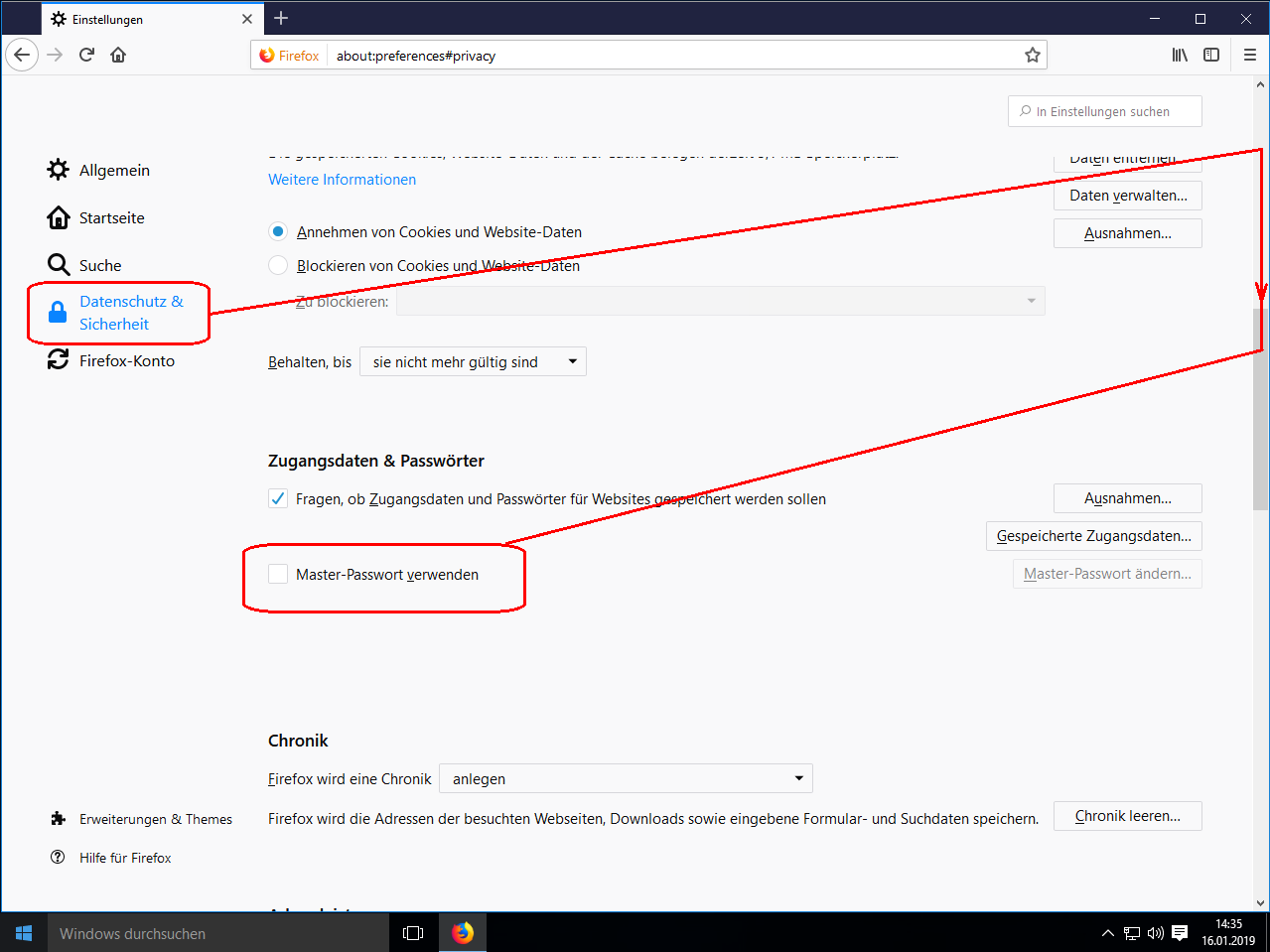The height and width of the screenshot is (952, 1270).
Task: Click the reload page icon
Action: tap(86, 55)
